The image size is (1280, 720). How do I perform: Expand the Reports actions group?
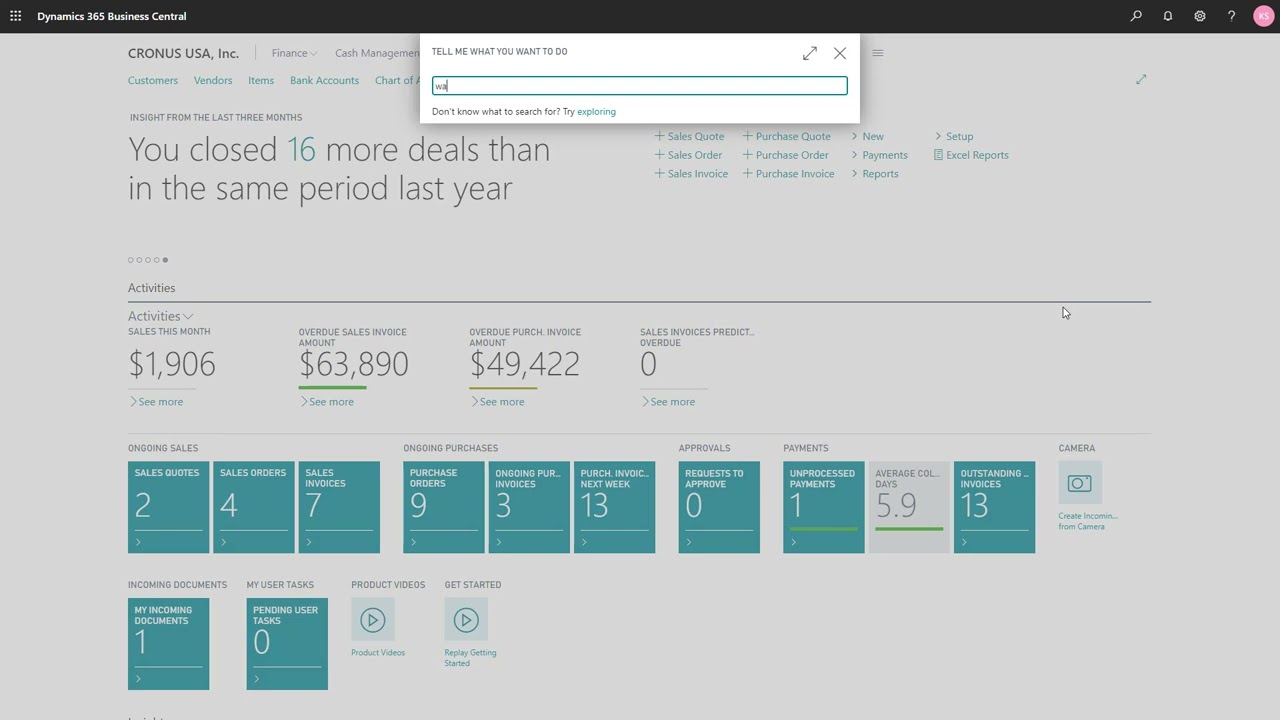click(x=875, y=174)
